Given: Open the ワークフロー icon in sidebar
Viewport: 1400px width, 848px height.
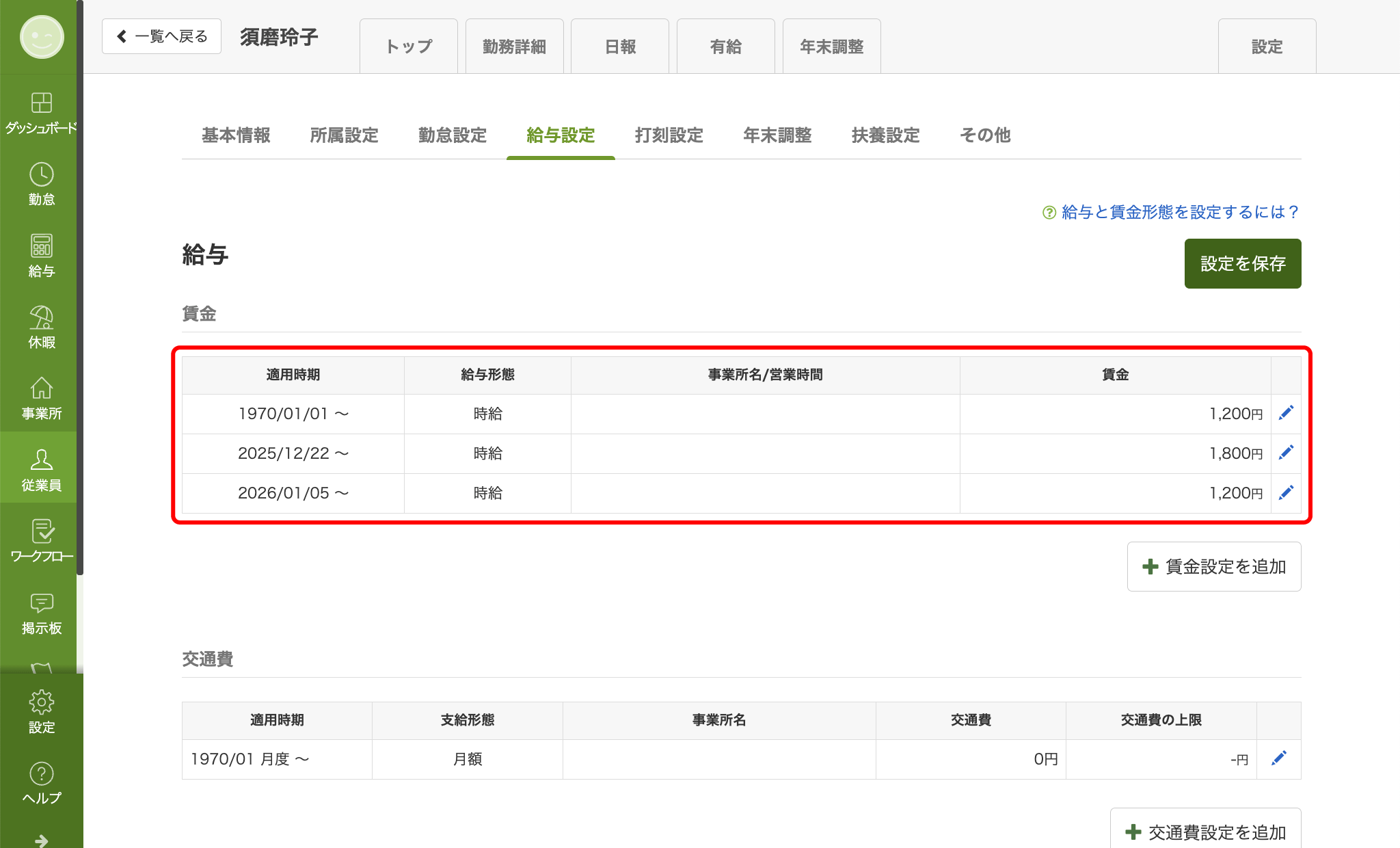Looking at the screenshot, I should [x=41, y=532].
